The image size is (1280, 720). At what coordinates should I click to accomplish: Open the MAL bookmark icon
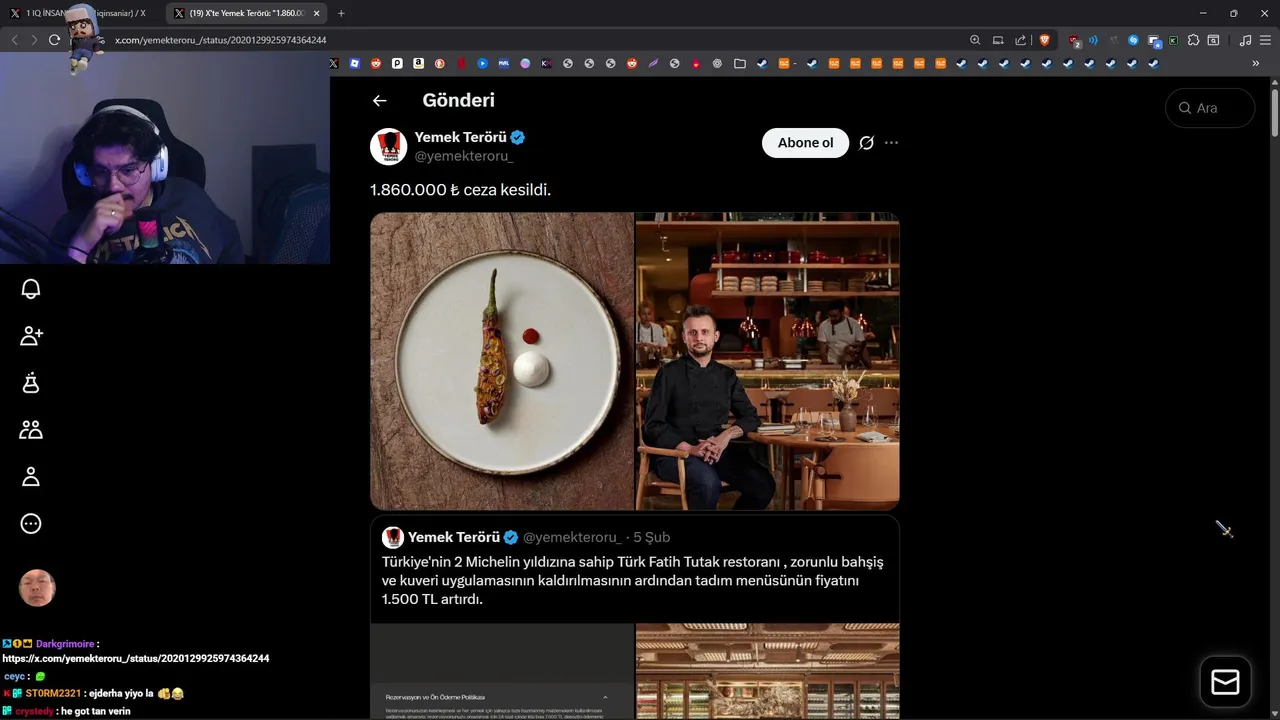(504, 63)
